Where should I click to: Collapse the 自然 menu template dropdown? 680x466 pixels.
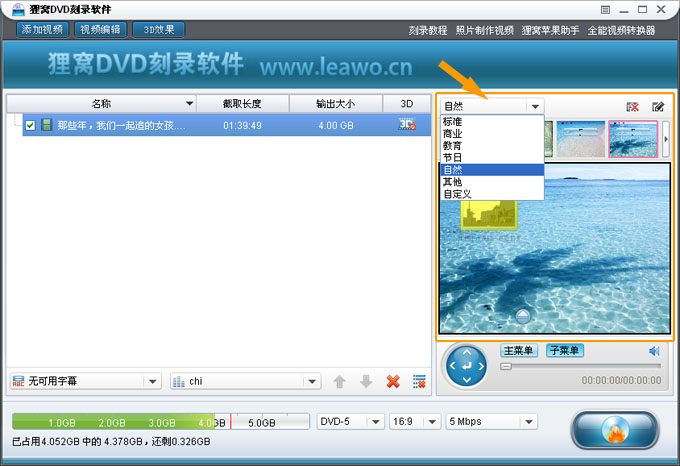pos(535,106)
